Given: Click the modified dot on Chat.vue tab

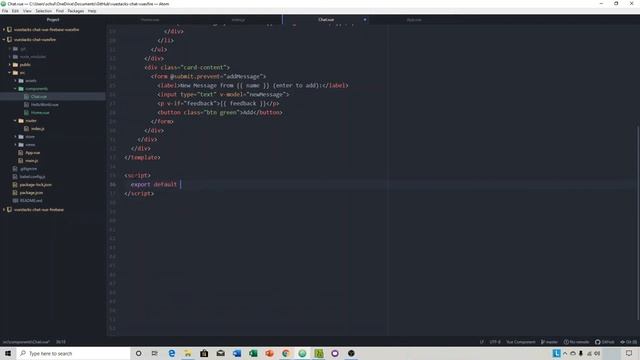Looking at the screenshot, I should click(365, 20).
